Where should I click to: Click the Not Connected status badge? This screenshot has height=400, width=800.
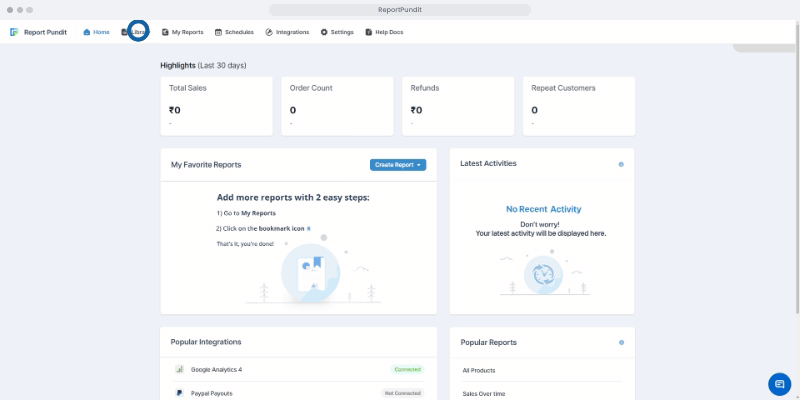(404, 393)
